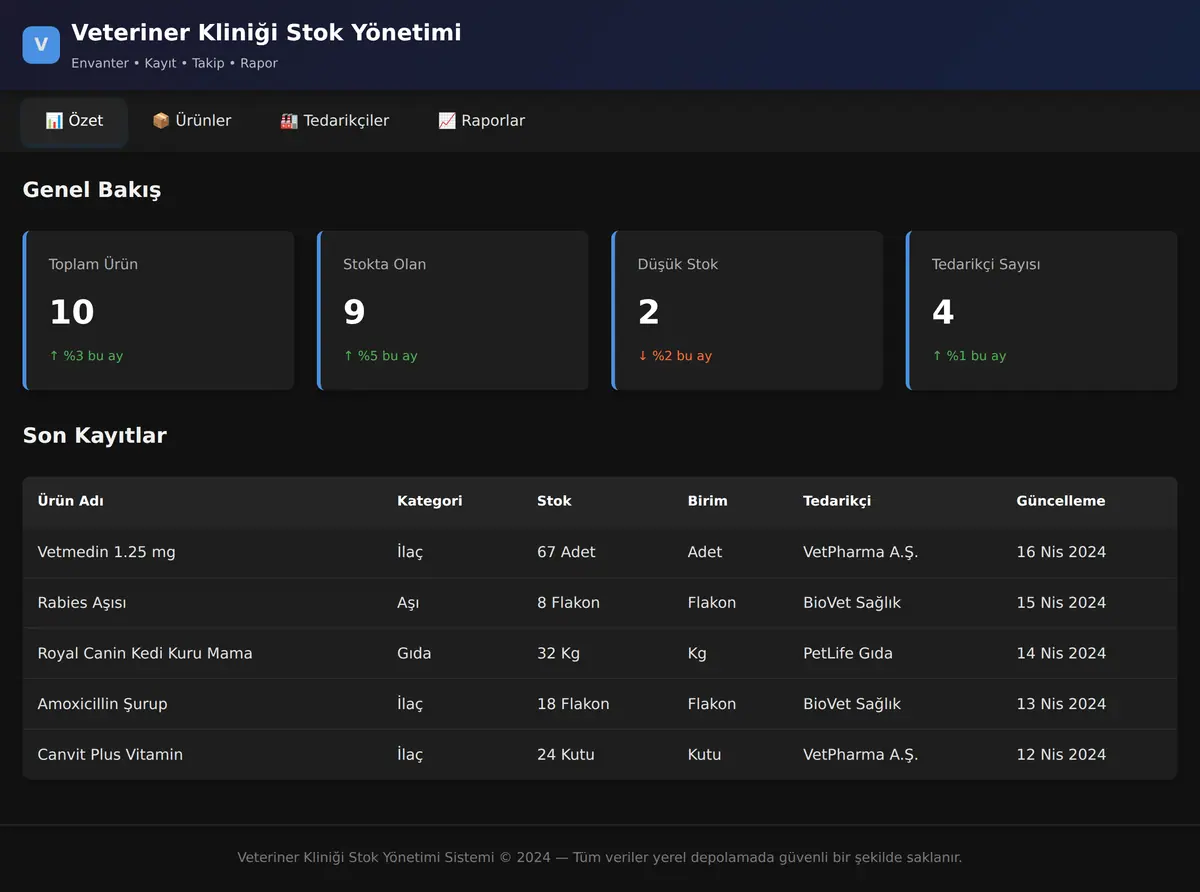Click the Kategori column header
The height and width of the screenshot is (892, 1200).
(429, 501)
